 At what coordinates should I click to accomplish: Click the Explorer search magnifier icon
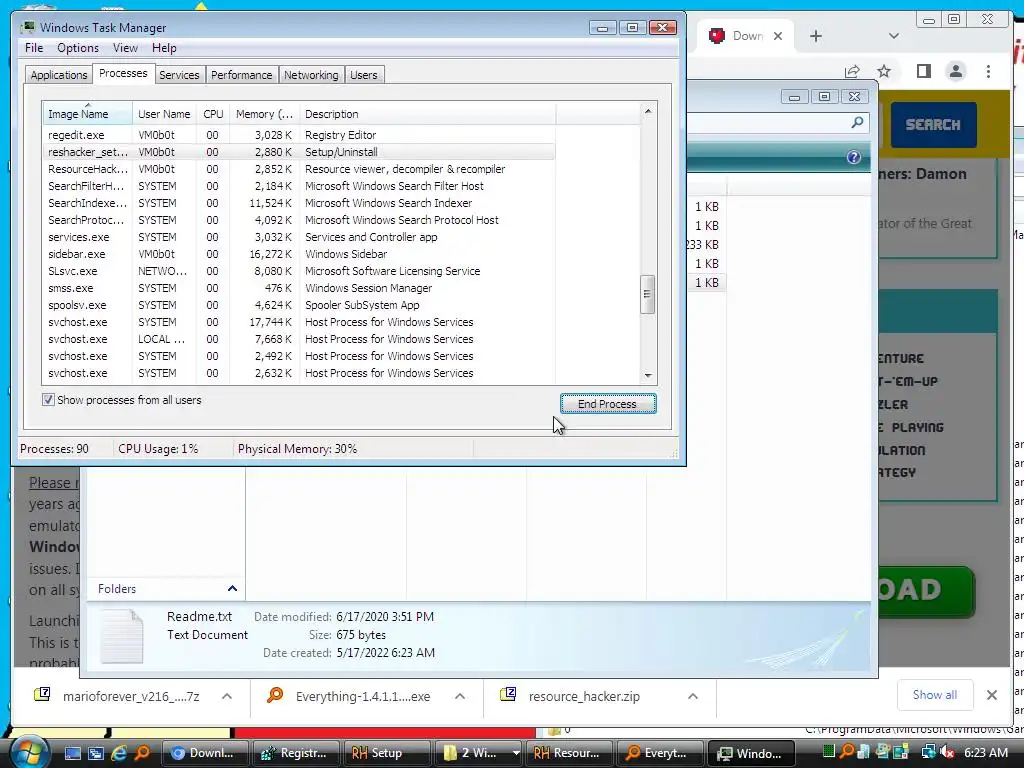click(857, 122)
